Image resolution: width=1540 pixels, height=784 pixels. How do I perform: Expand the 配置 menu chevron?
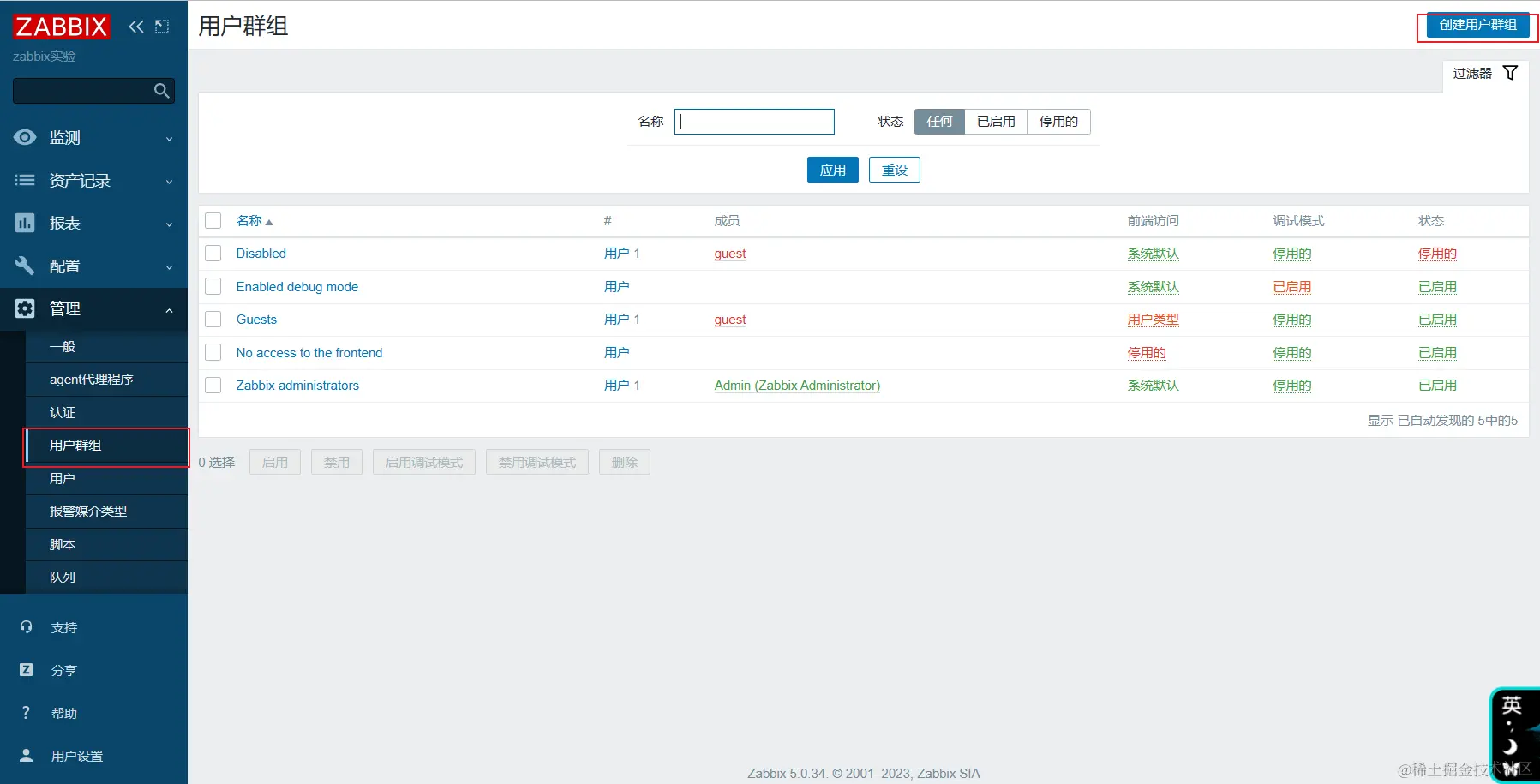point(169,267)
